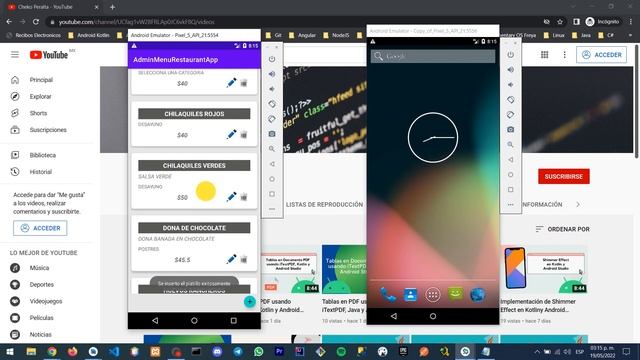Image resolution: width=640 pixels, height=360 pixels.
Task: Open Chrome three-dot menu
Action: click(631, 22)
